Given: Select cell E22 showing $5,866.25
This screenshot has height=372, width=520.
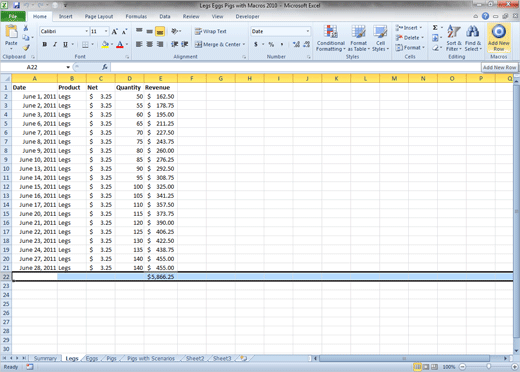Looking at the screenshot, I should coord(161,277).
